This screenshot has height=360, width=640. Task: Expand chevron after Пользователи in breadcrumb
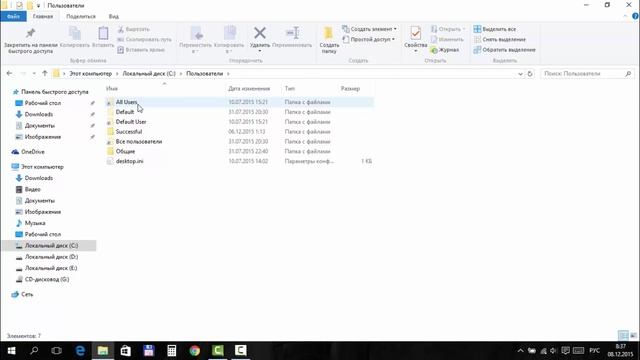coord(228,74)
